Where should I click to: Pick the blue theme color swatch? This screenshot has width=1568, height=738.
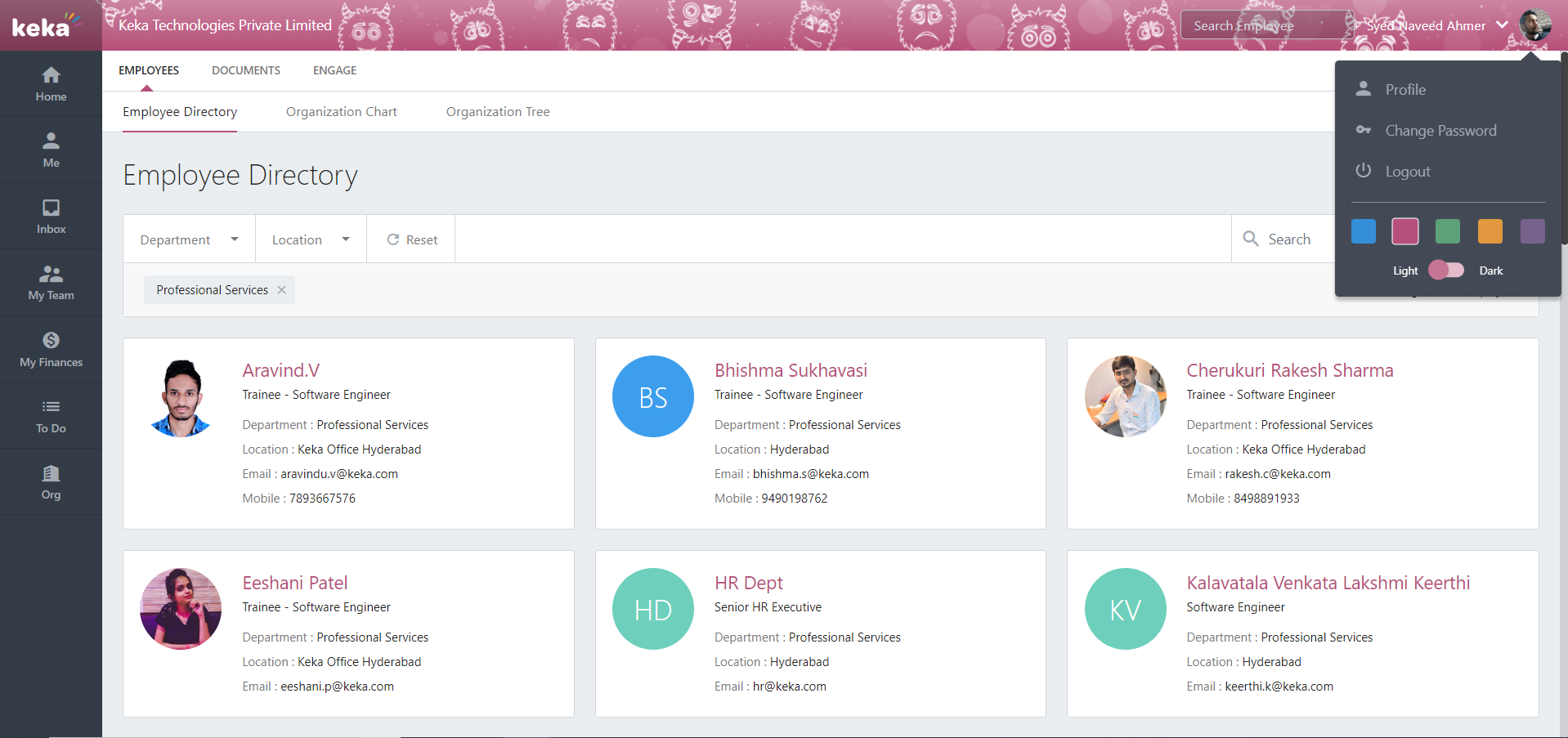pyautogui.click(x=1364, y=231)
